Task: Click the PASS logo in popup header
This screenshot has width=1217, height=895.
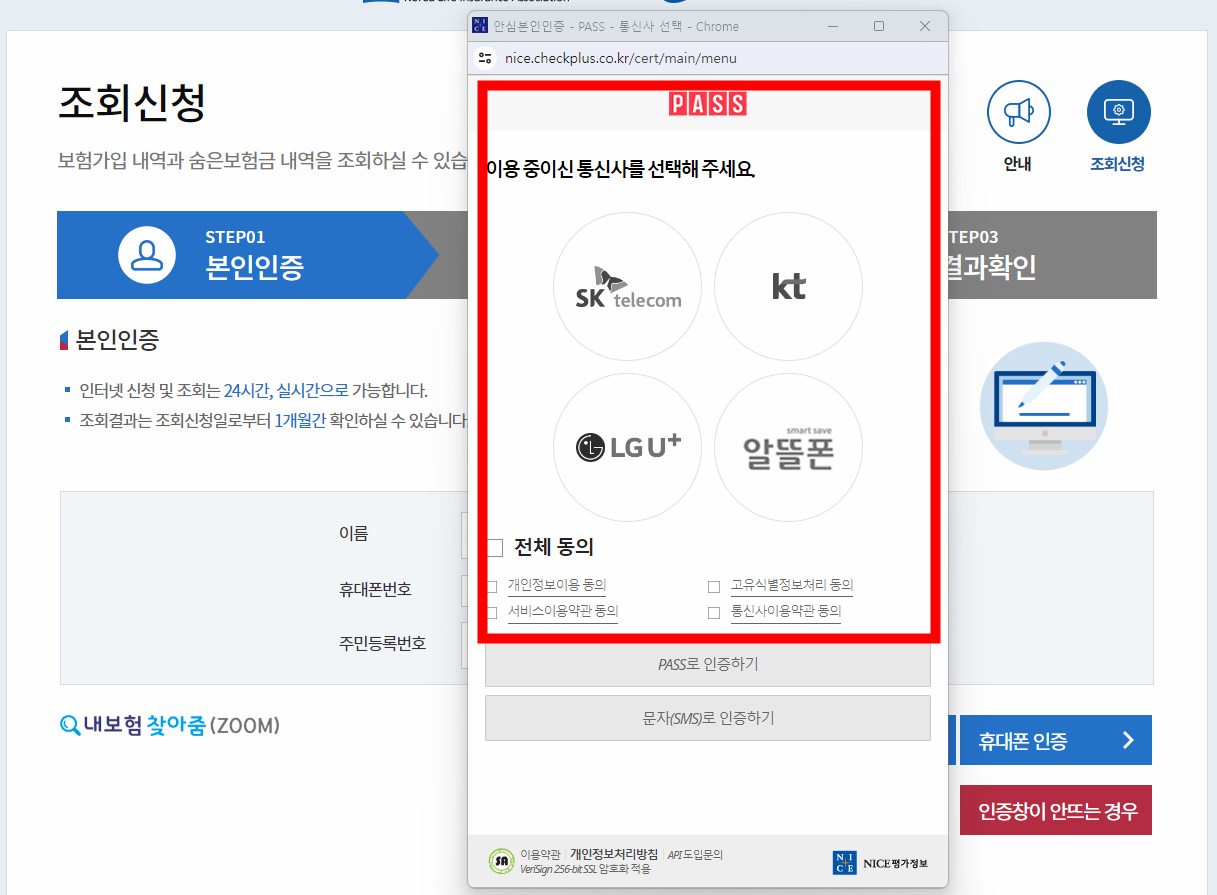Action: [x=708, y=103]
